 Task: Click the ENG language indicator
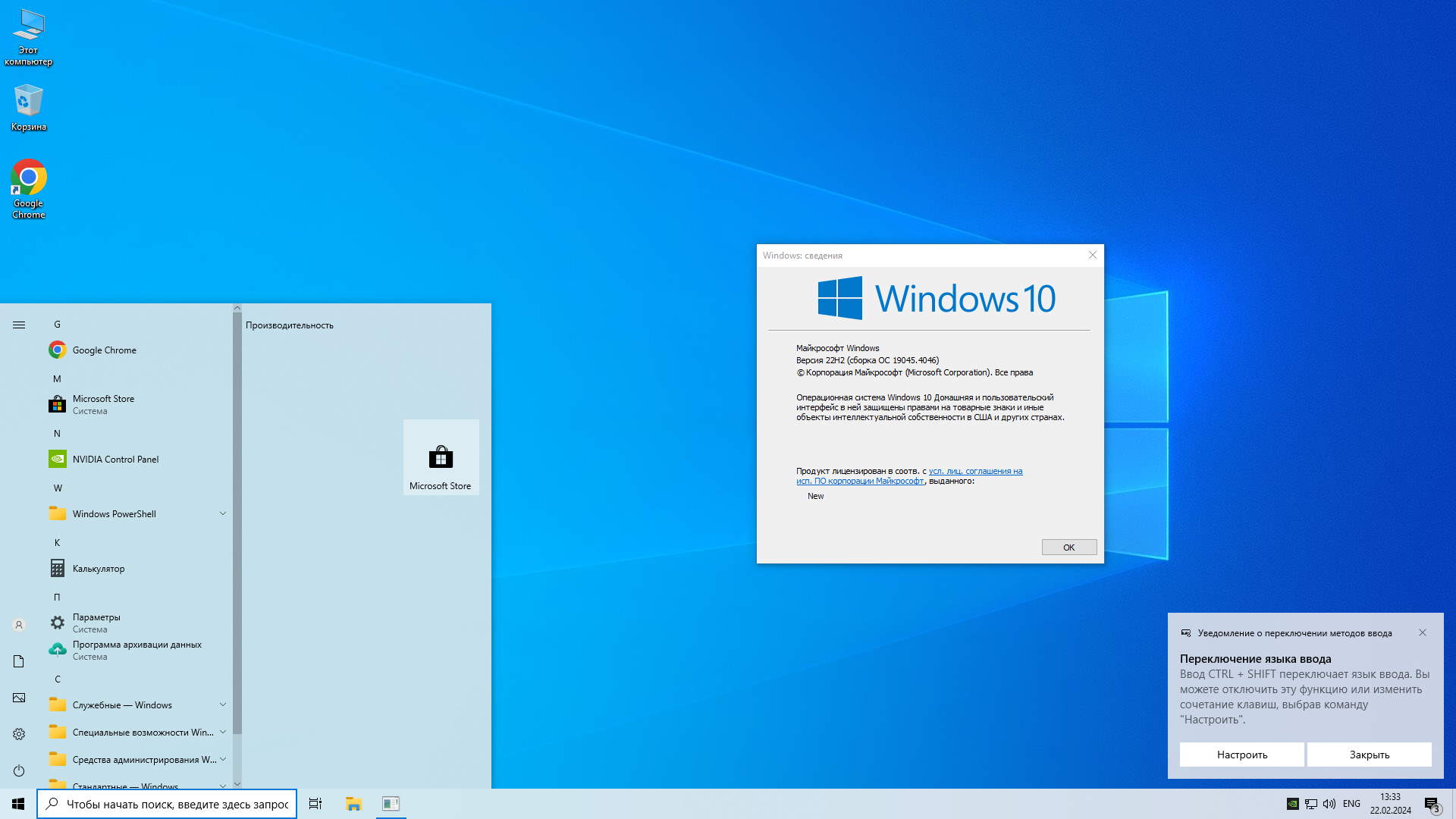click(x=1351, y=804)
